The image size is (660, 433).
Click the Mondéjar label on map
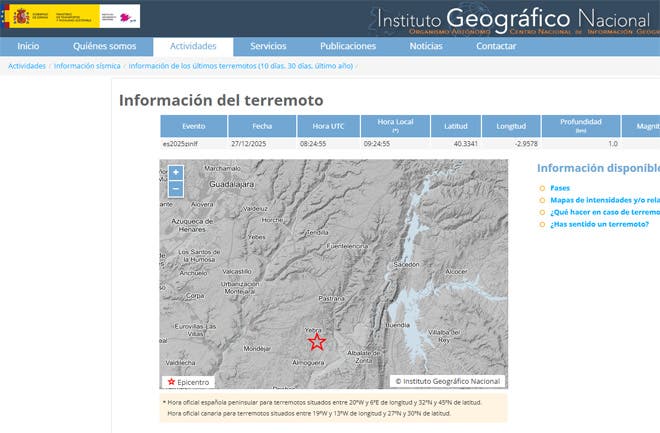coord(257,348)
